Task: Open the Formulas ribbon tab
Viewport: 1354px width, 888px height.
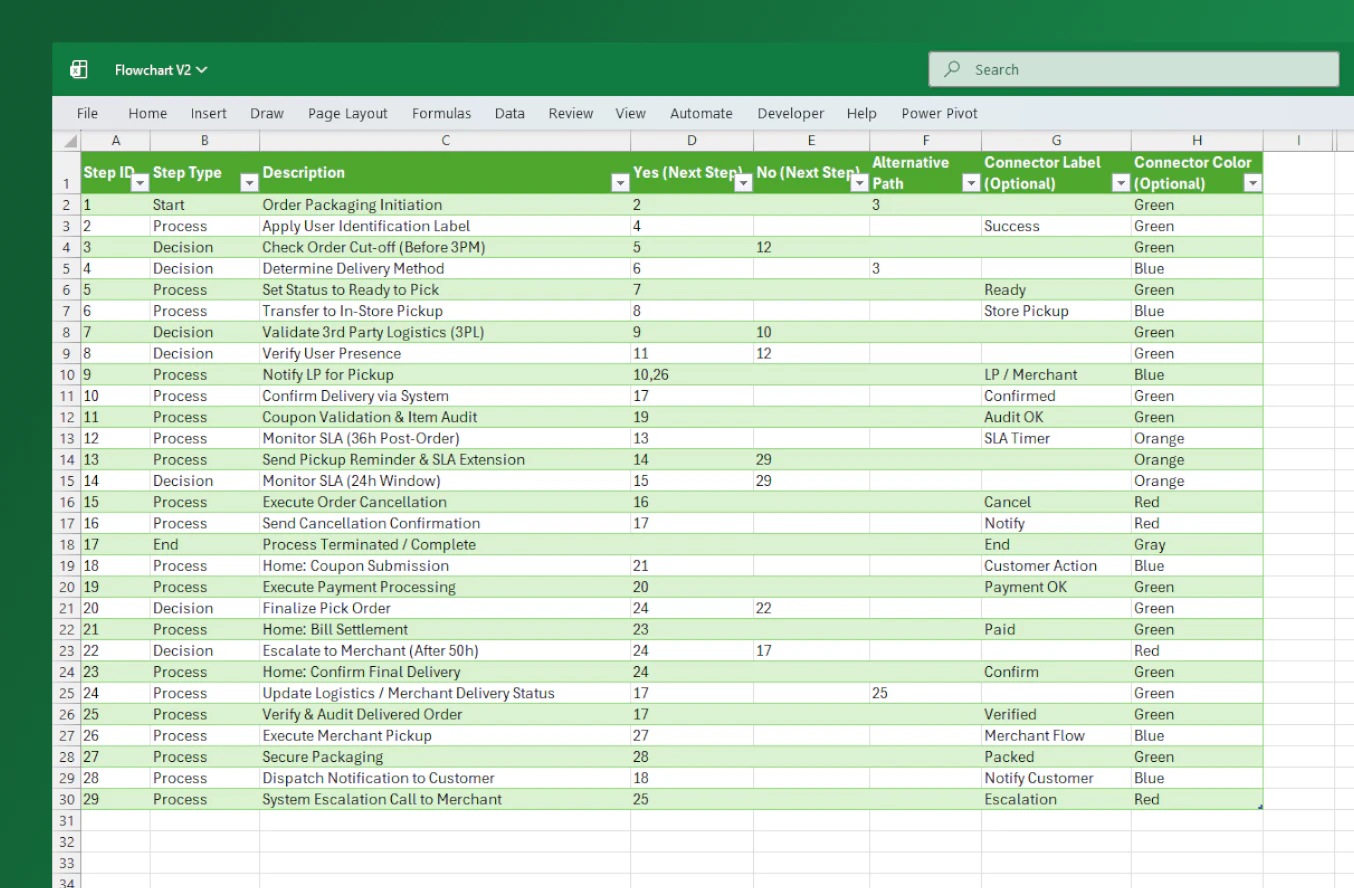Action: 441,114
